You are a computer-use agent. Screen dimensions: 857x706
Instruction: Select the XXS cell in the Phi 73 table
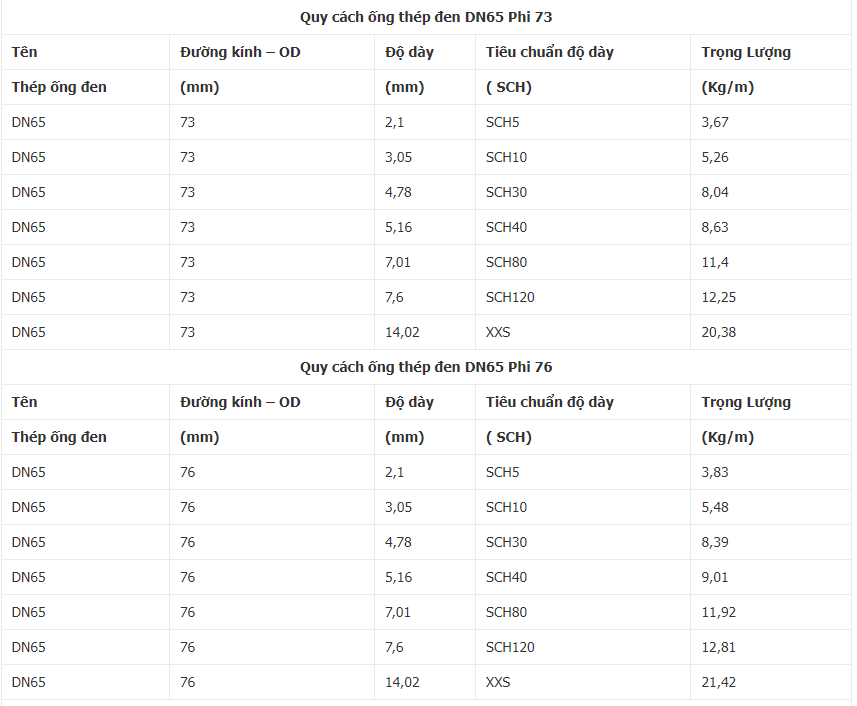tap(498, 332)
